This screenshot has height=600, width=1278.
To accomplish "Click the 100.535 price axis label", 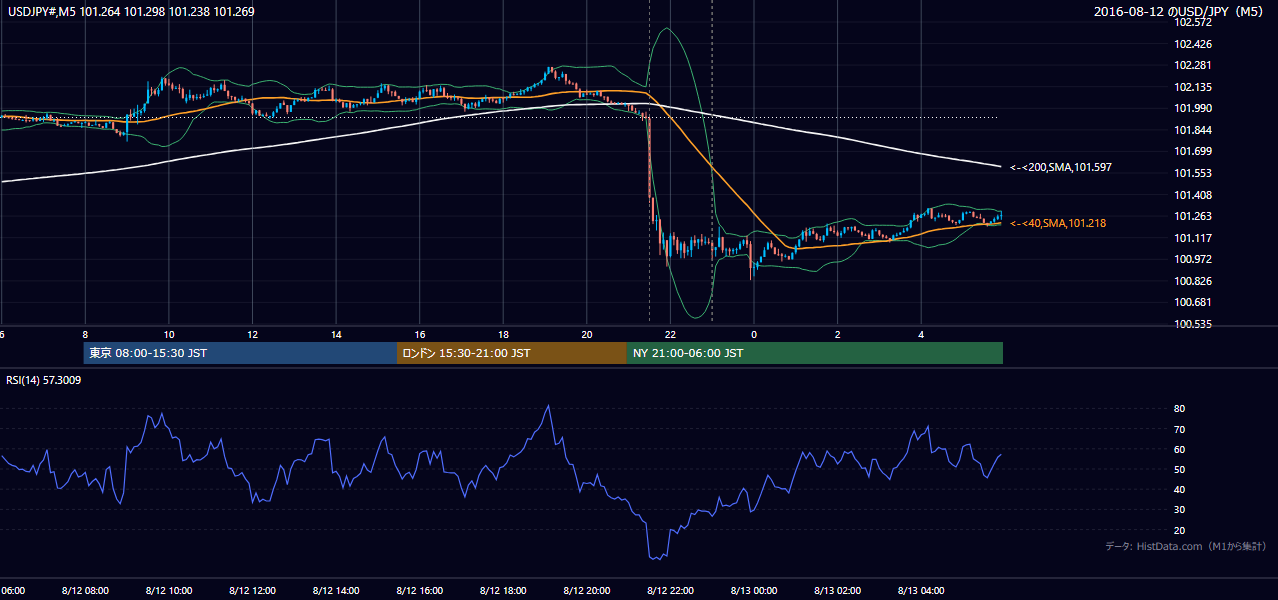I will click(1194, 324).
